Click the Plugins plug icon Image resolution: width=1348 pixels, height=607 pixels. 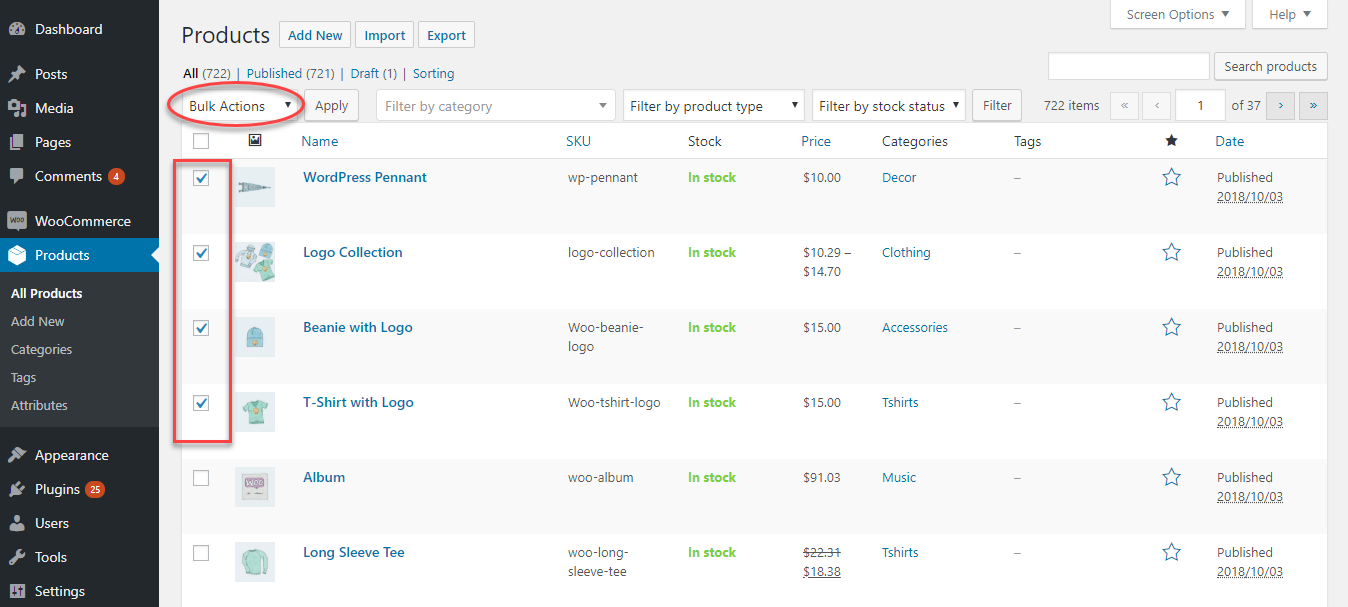[x=16, y=489]
